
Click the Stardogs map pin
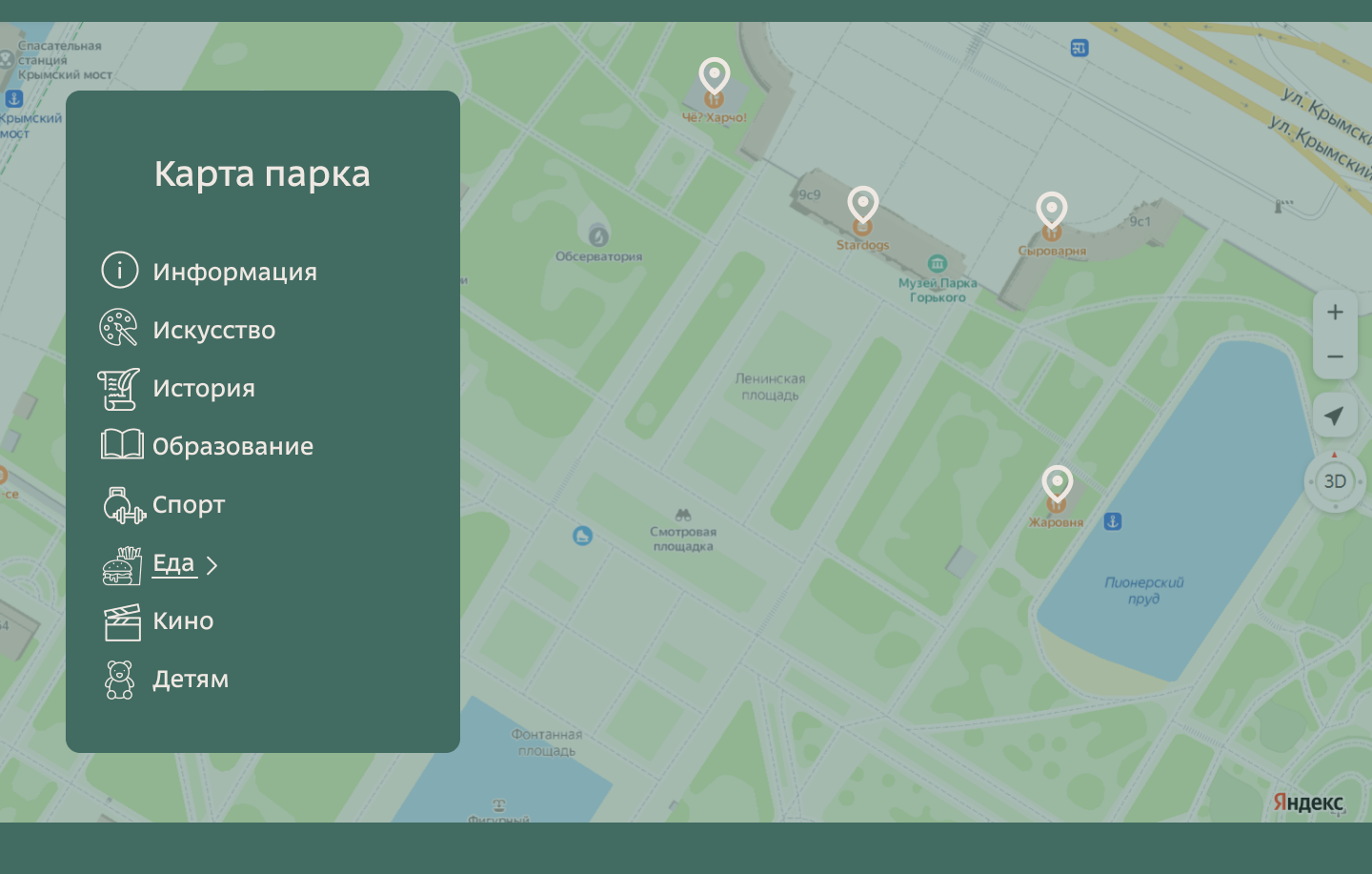(862, 206)
